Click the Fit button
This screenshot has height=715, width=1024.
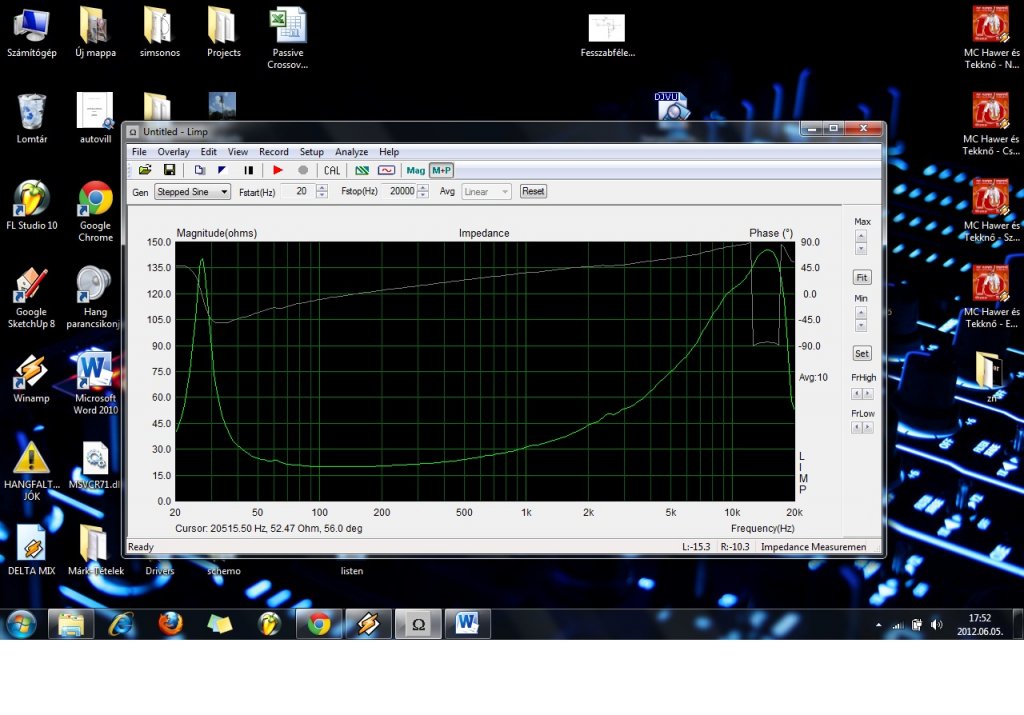coord(861,278)
